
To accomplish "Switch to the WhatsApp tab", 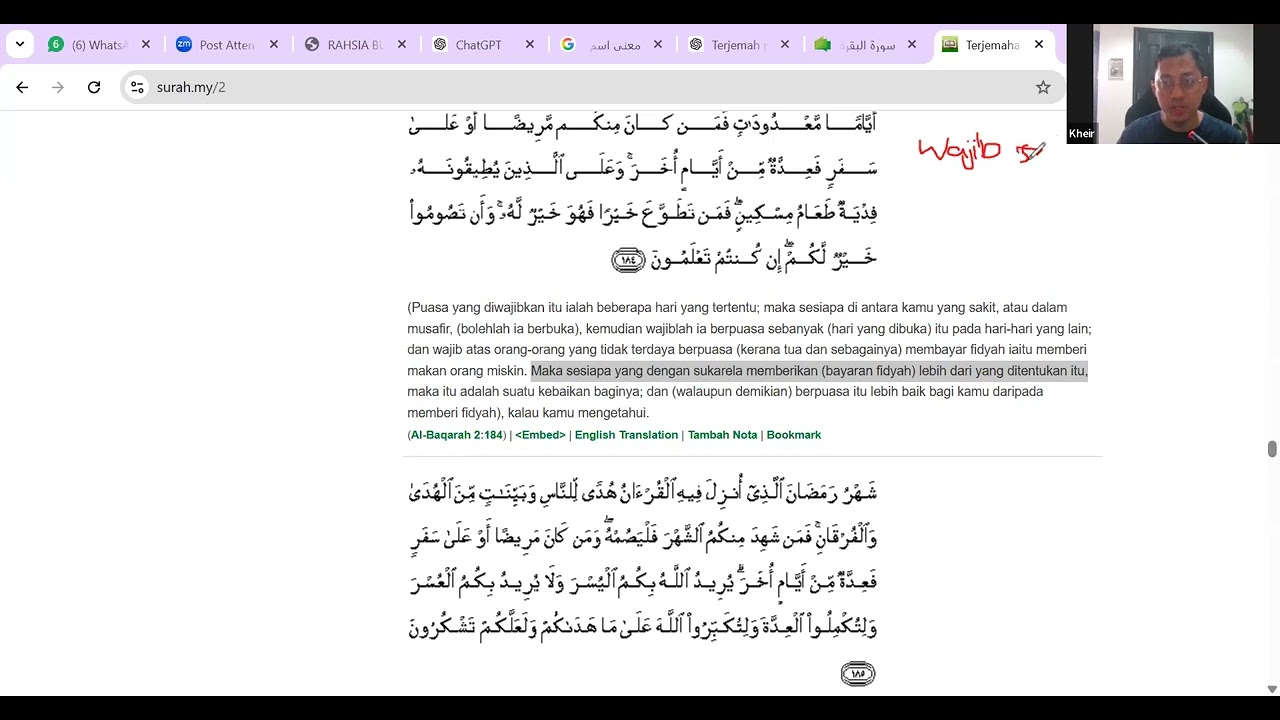I will [x=99, y=45].
